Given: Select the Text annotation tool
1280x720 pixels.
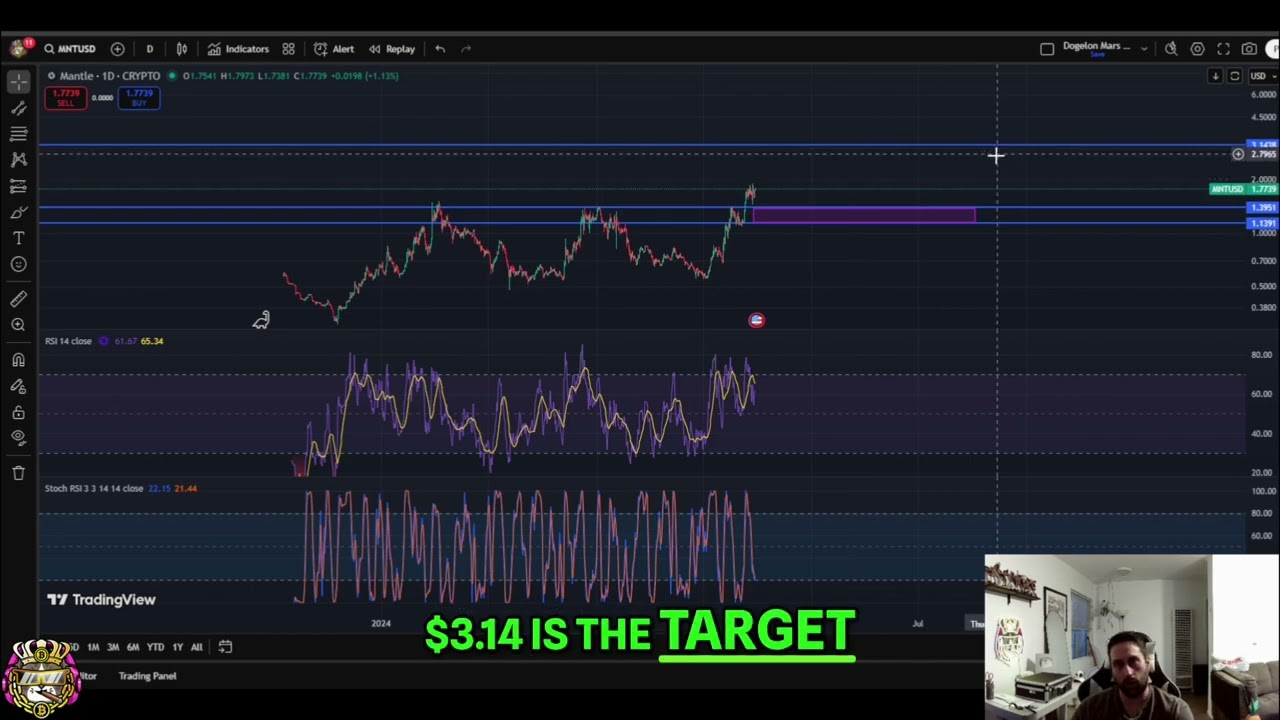Looking at the screenshot, I should (x=18, y=238).
